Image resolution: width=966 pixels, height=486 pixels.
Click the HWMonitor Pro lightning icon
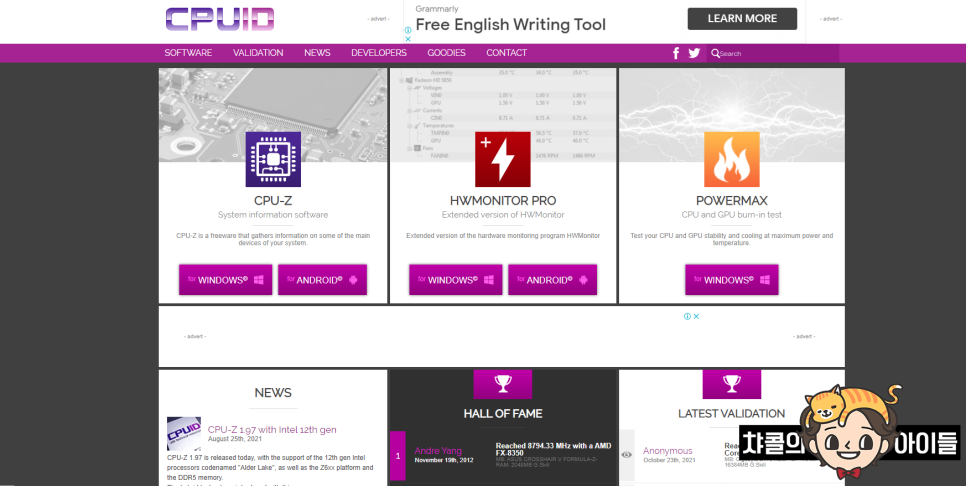pyautogui.click(x=503, y=159)
